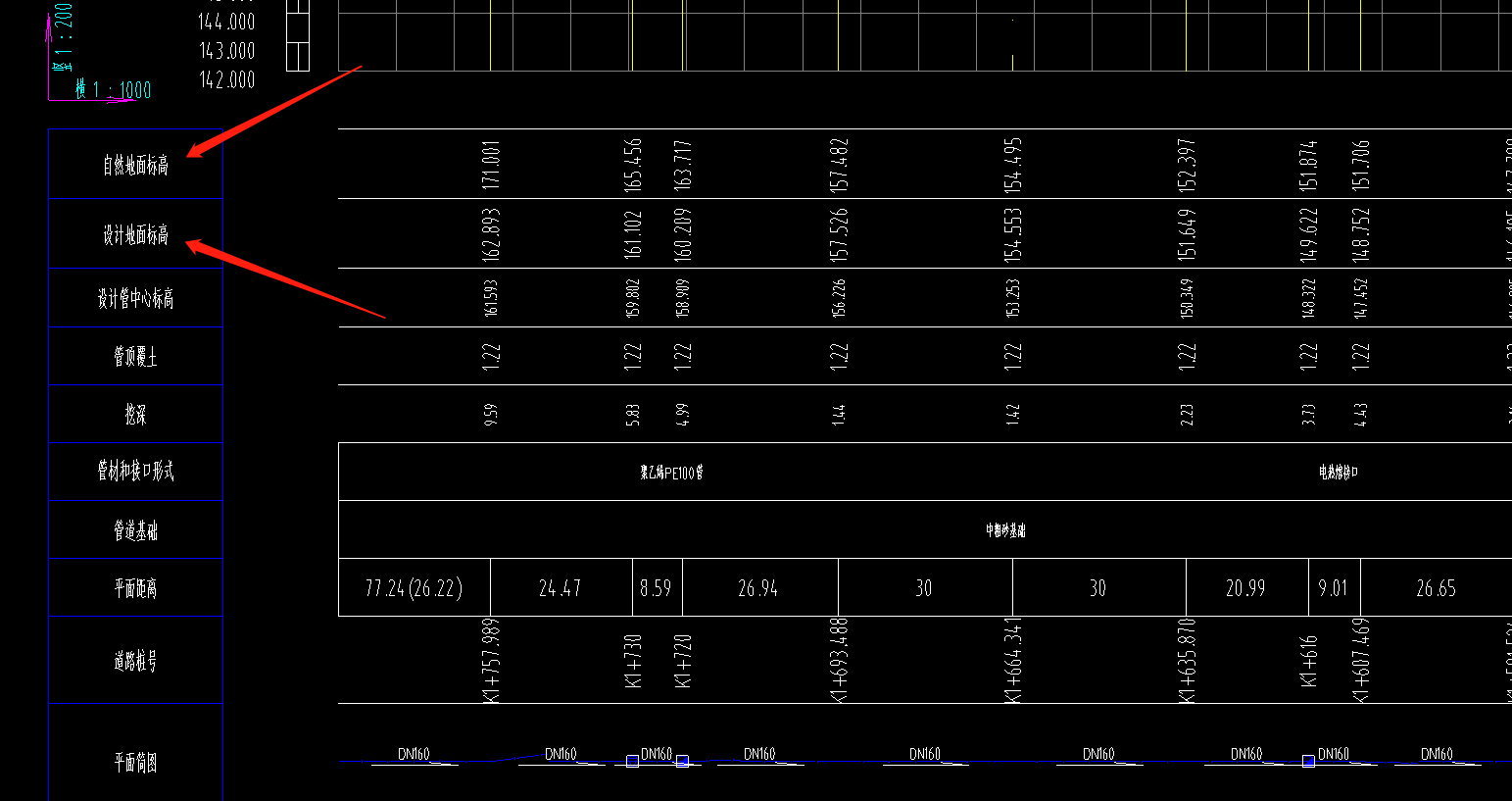Select the 道路桩号 row label
Viewport: 1512px width, 801px height.
click(x=135, y=662)
